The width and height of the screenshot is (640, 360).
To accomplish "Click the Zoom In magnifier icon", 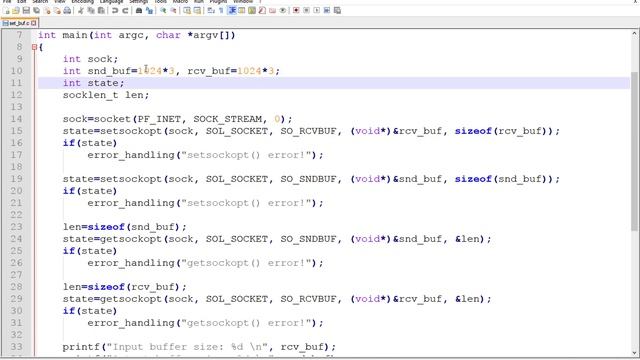I will [x=163, y=10].
